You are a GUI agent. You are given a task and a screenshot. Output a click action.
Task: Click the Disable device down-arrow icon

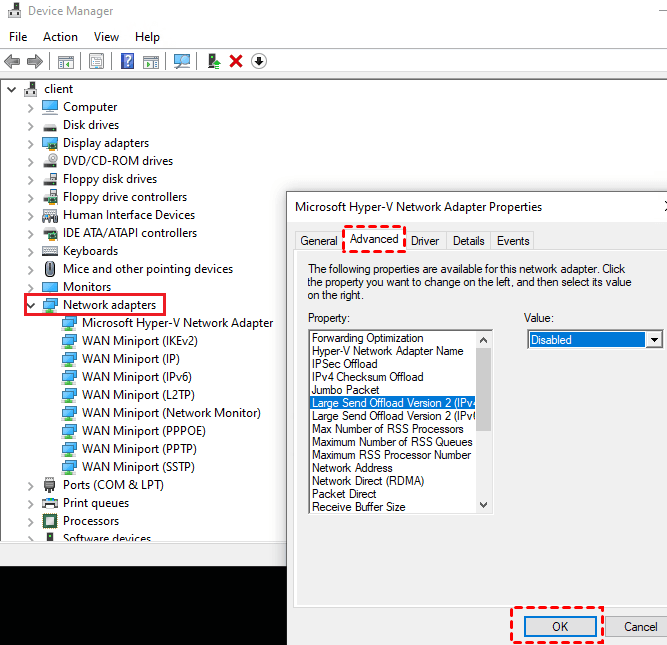pyautogui.click(x=259, y=61)
